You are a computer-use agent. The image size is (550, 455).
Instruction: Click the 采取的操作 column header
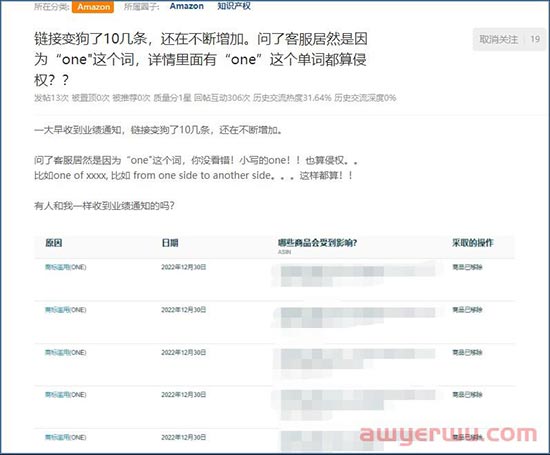pos(472,243)
